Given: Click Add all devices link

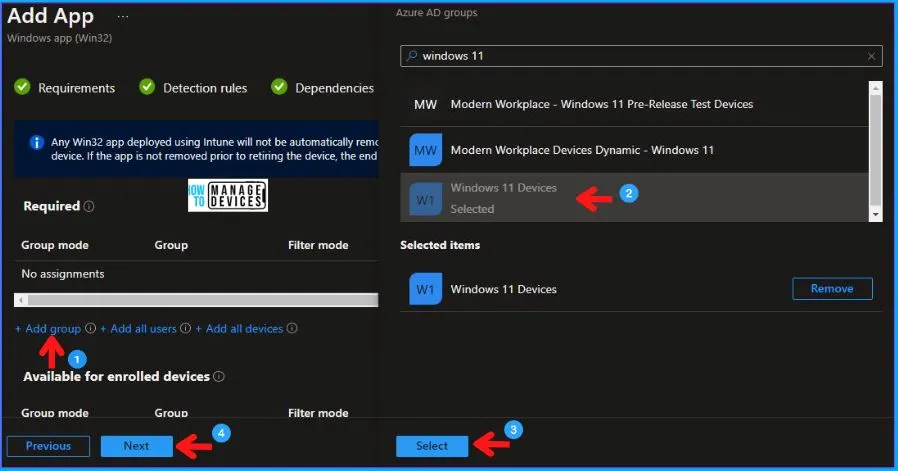Looking at the screenshot, I should pyautogui.click(x=239, y=329).
